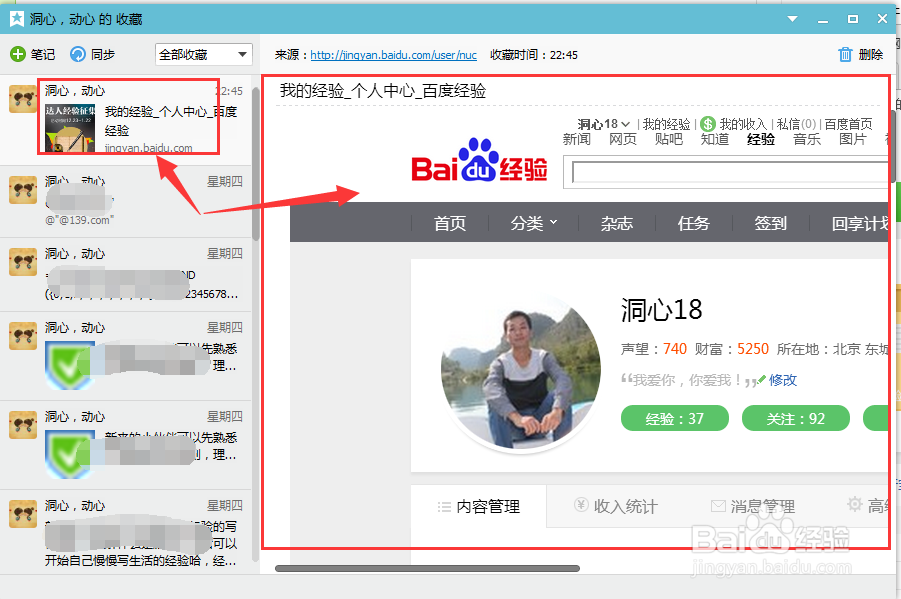Delete this favorite using the trash icon

coord(845,54)
